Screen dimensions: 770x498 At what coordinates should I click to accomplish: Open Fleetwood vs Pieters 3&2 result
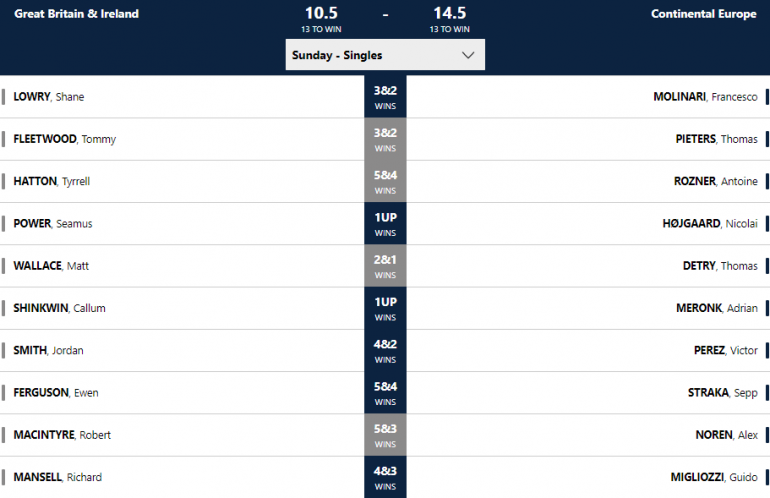385,139
